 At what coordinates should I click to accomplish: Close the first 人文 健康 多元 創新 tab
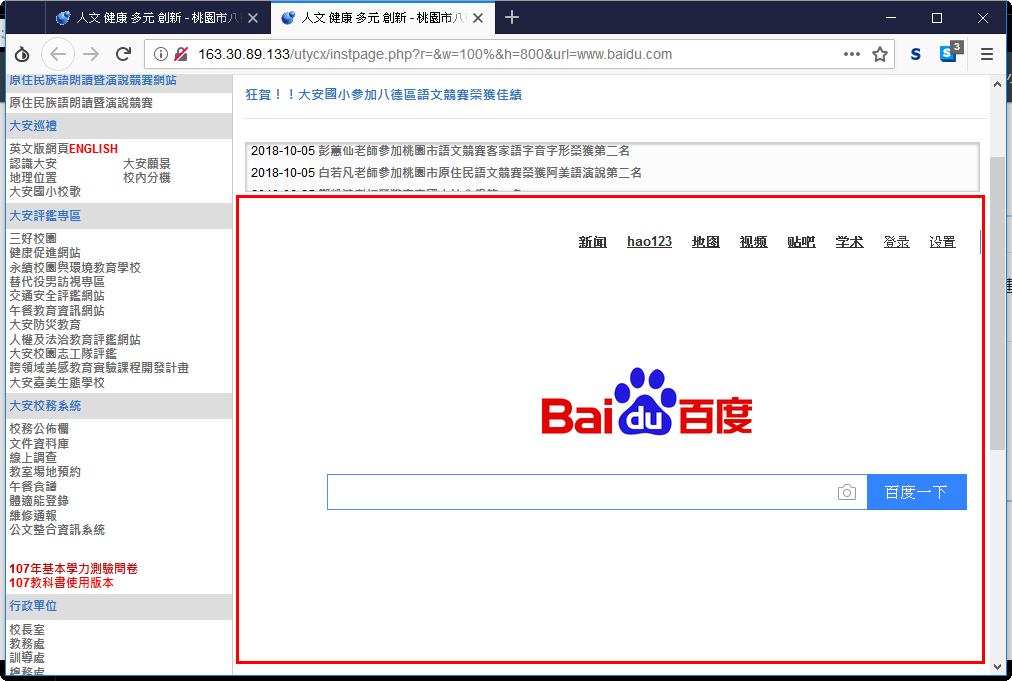[x=253, y=18]
